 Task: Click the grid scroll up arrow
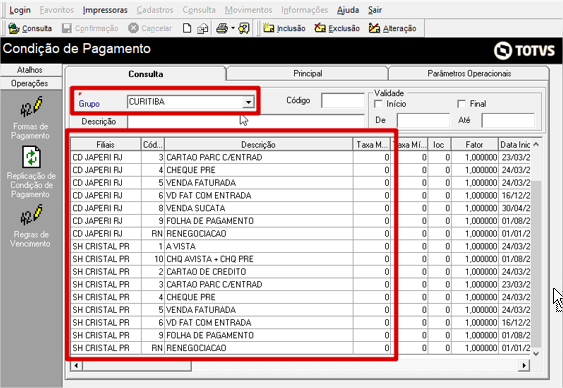(x=536, y=144)
